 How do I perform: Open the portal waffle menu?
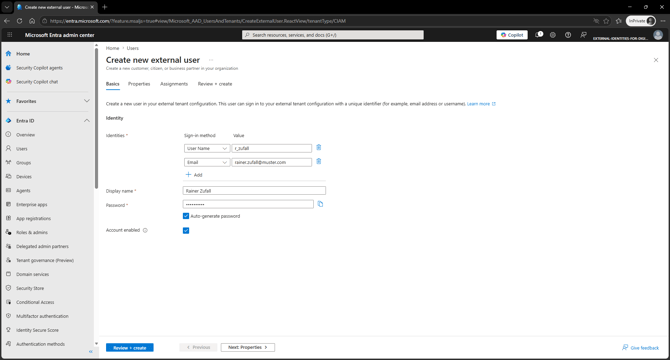tap(10, 35)
